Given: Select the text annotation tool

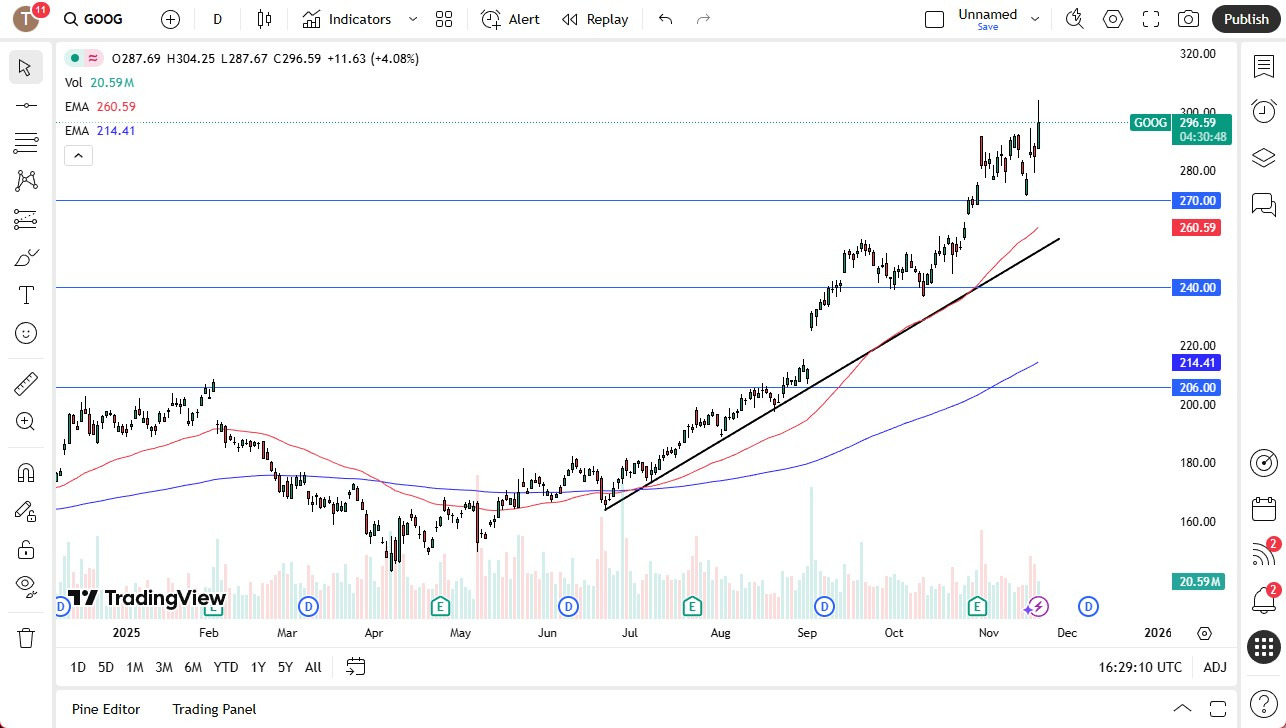Looking at the screenshot, I should pos(26,295).
